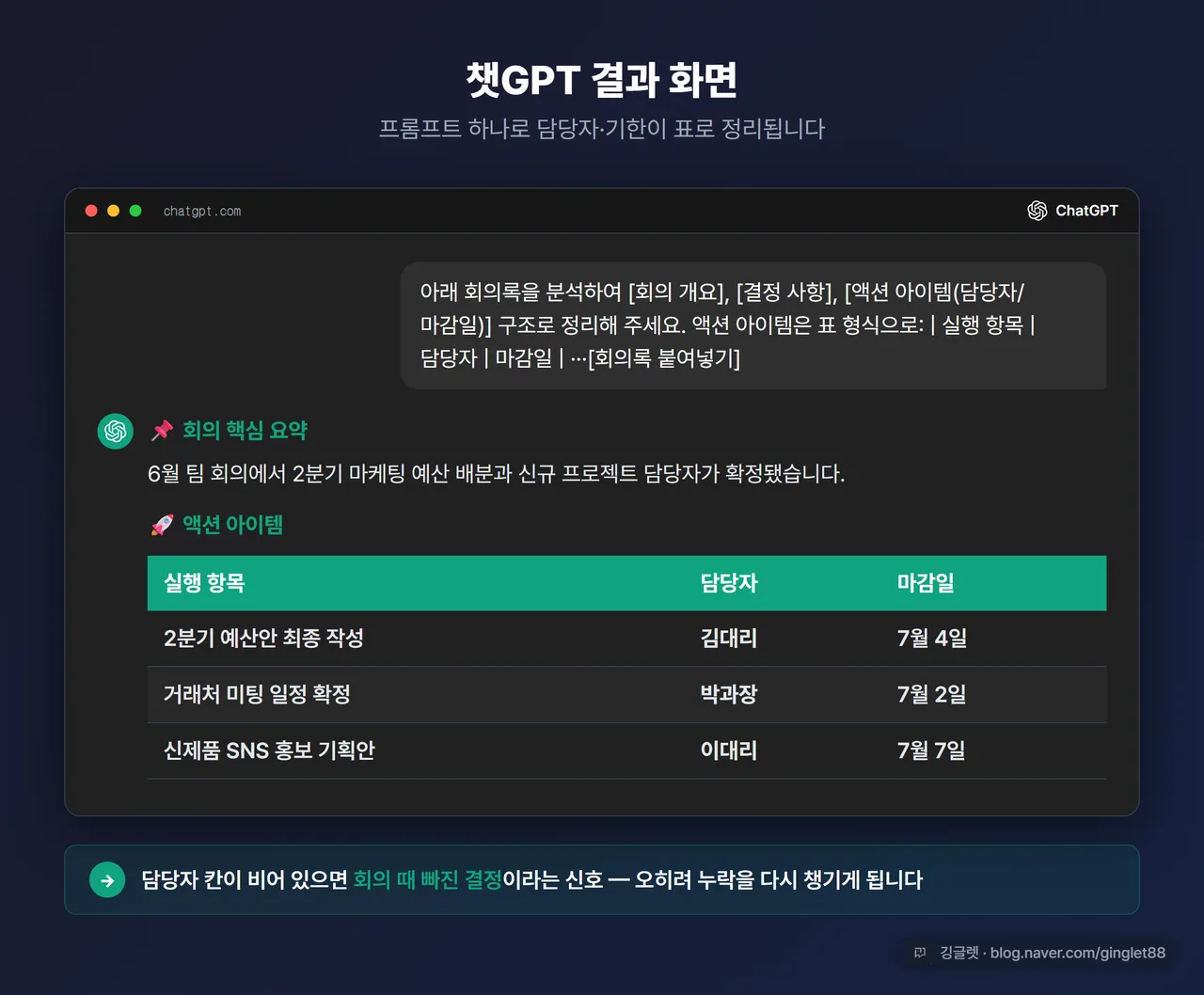Click the highlighted phrase 회의 때 빠진 결정
The width and height of the screenshot is (1204, 995).
(428, 880)
